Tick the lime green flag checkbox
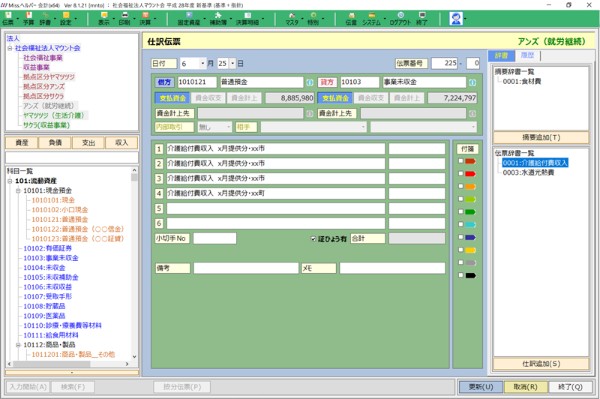 [461, 199]
